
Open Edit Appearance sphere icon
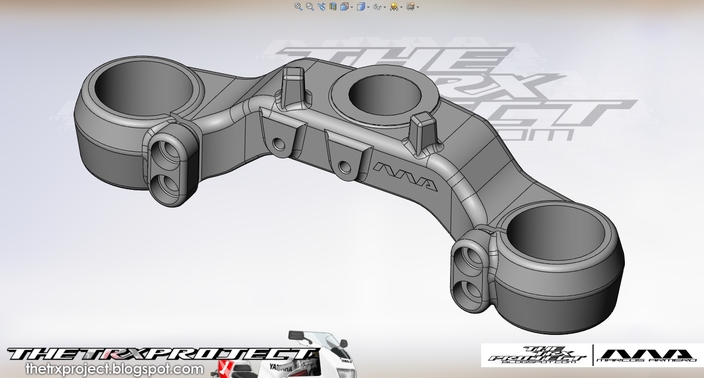click(394, 6)
